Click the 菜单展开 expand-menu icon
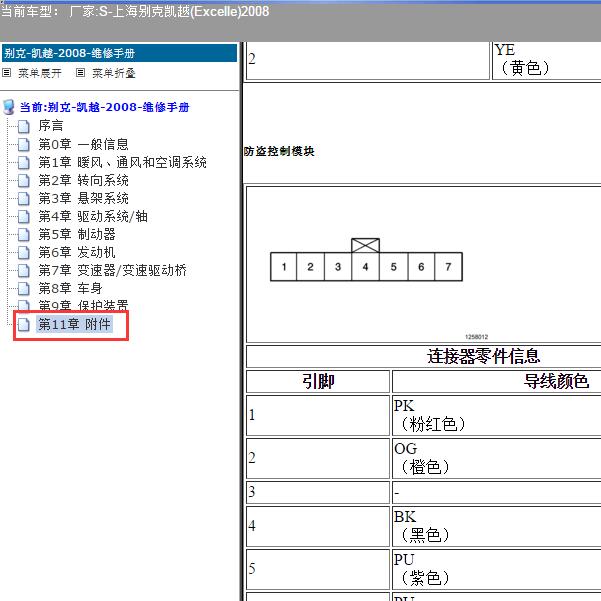 click(7, 72)
